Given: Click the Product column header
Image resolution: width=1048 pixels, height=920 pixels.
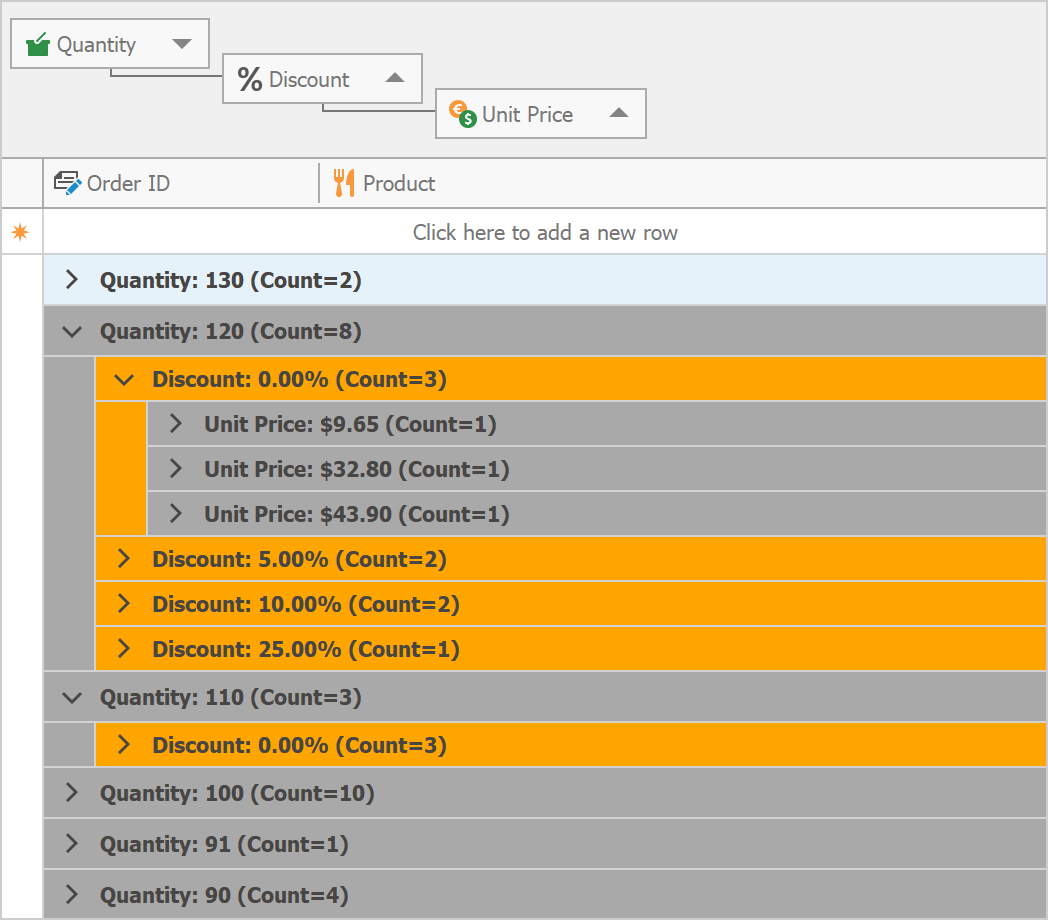Looking at the screenshot, I should coord(680,183).
